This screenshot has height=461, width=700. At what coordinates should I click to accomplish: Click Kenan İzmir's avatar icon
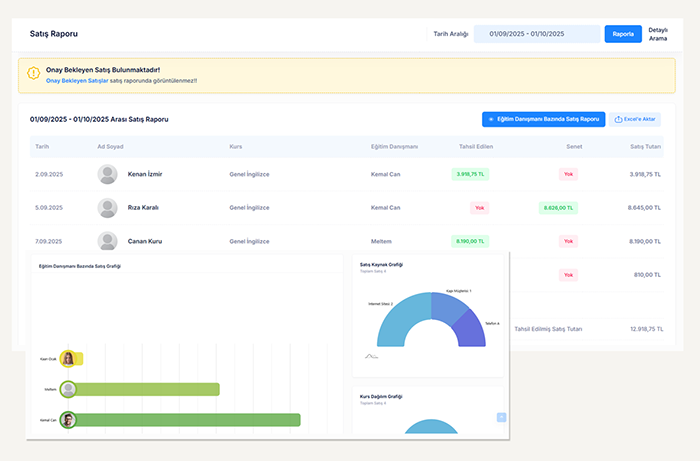pyautogui.click(x=108, y=174)
